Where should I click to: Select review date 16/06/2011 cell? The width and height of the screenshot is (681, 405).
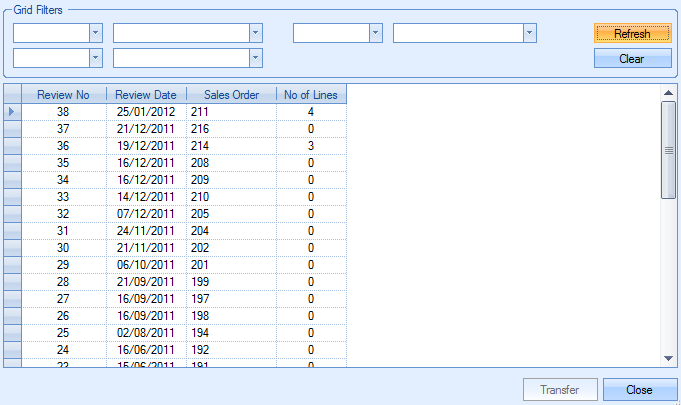pyautogui.click(x=146, y=350)
